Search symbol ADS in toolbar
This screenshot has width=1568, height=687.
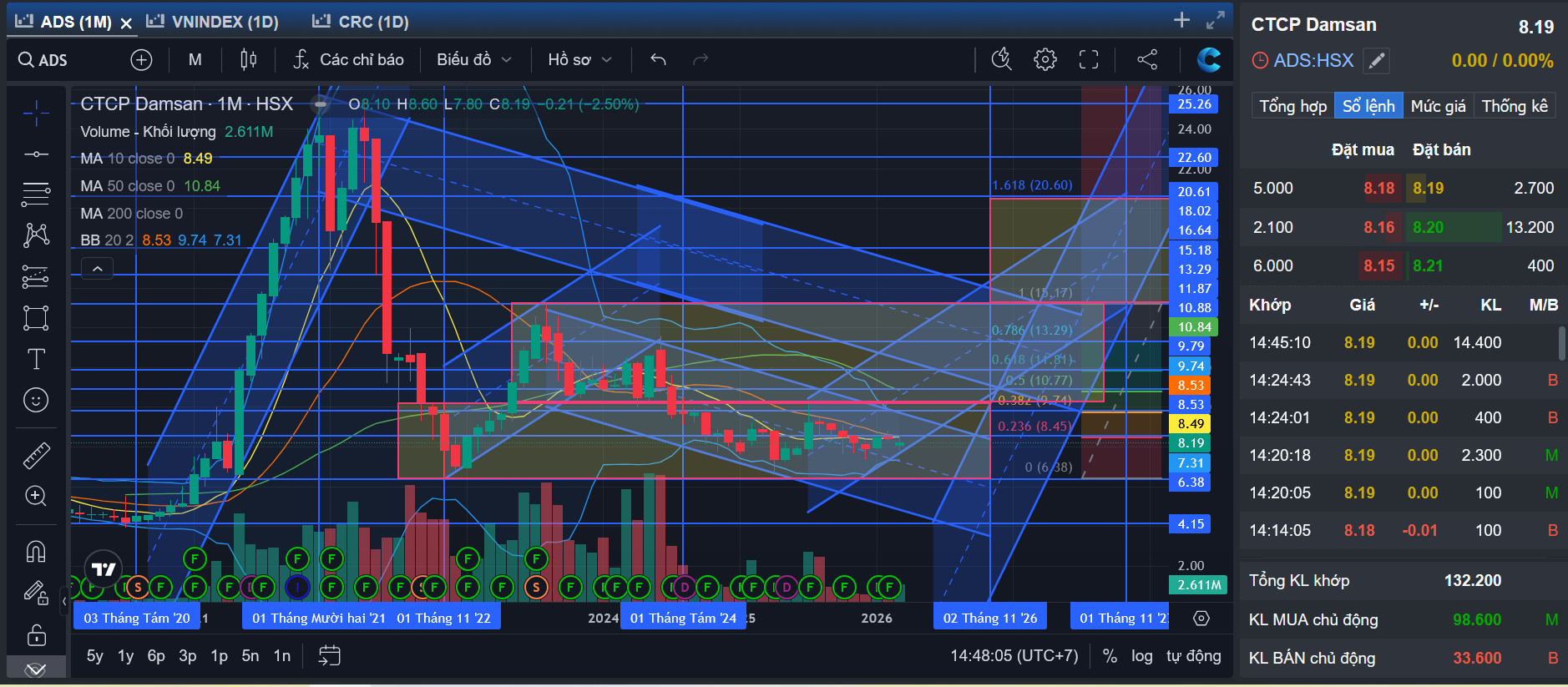coord(43,60)
